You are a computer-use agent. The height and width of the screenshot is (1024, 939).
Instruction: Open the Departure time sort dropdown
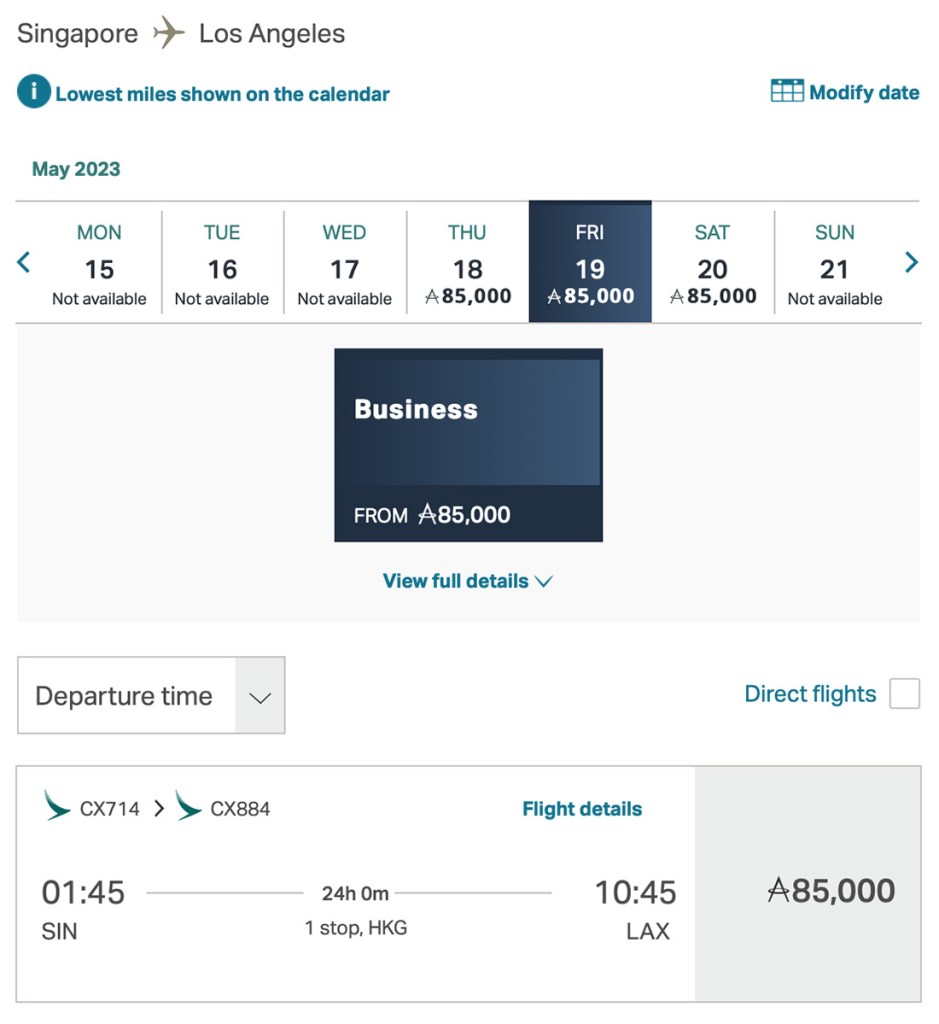[x=150, y=695]
